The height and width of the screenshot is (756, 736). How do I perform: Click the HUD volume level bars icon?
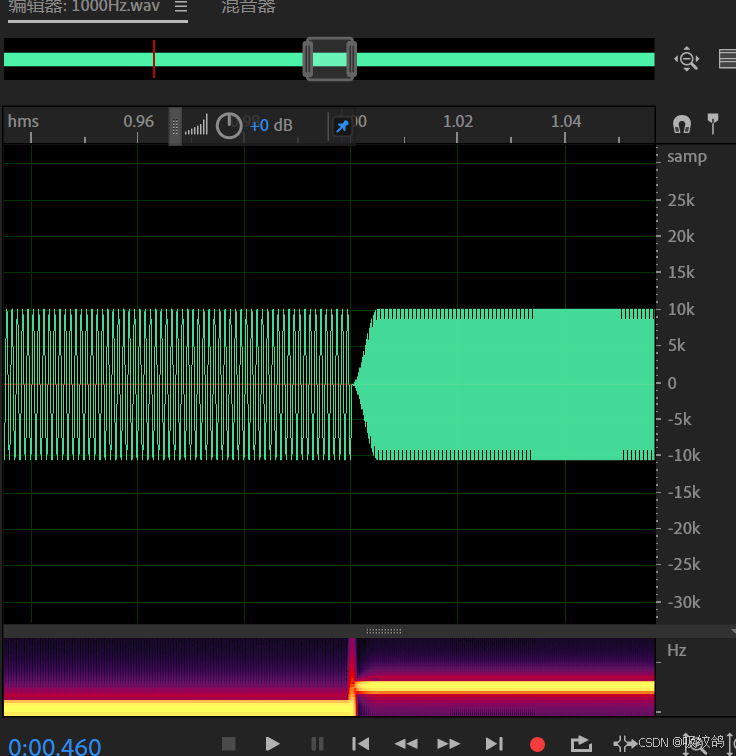click(x=196, y=124)
